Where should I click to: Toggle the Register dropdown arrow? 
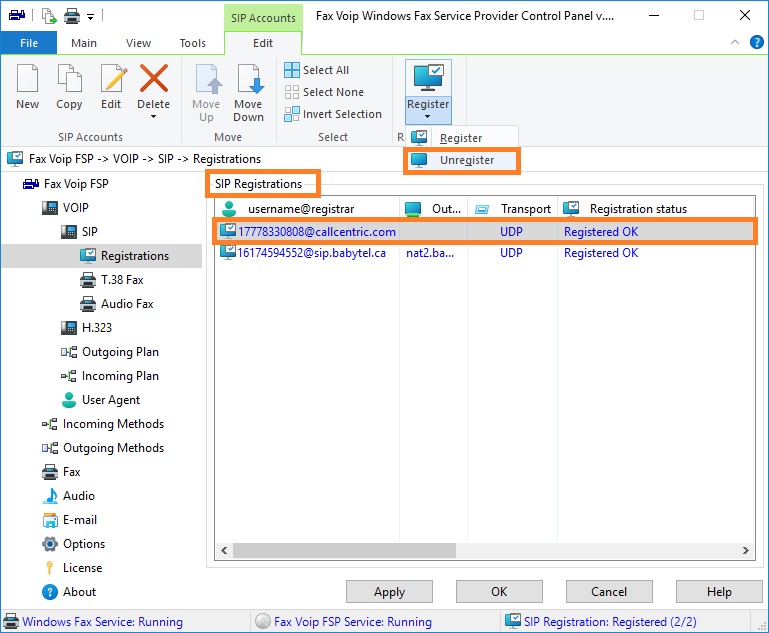(x=427, y=117)
